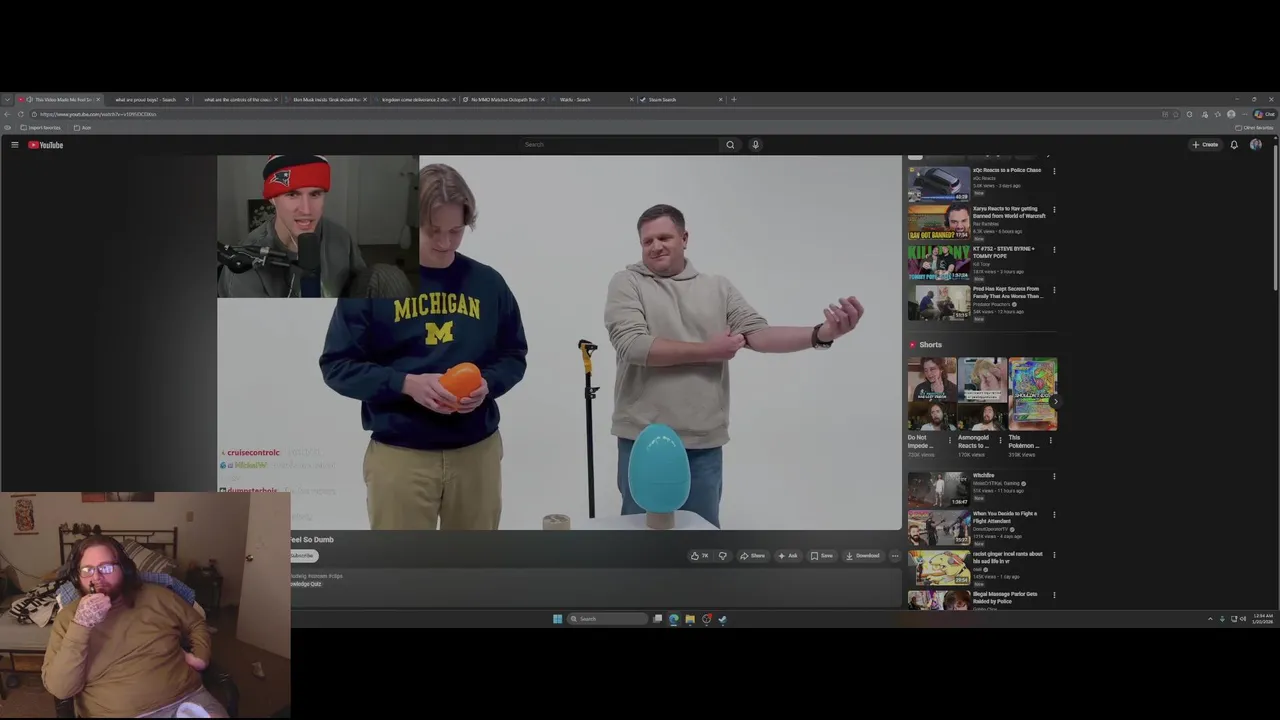The height and width of the screenshot is (720, 1280).
Task: Open the notifications bell
Action: [1234, 145]
